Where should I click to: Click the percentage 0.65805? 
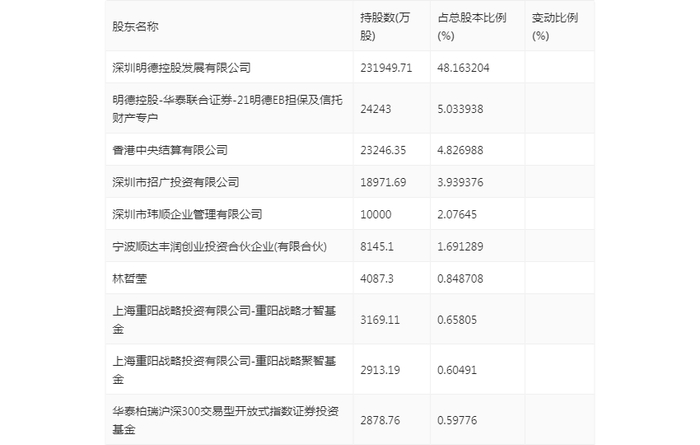[457, 320]
